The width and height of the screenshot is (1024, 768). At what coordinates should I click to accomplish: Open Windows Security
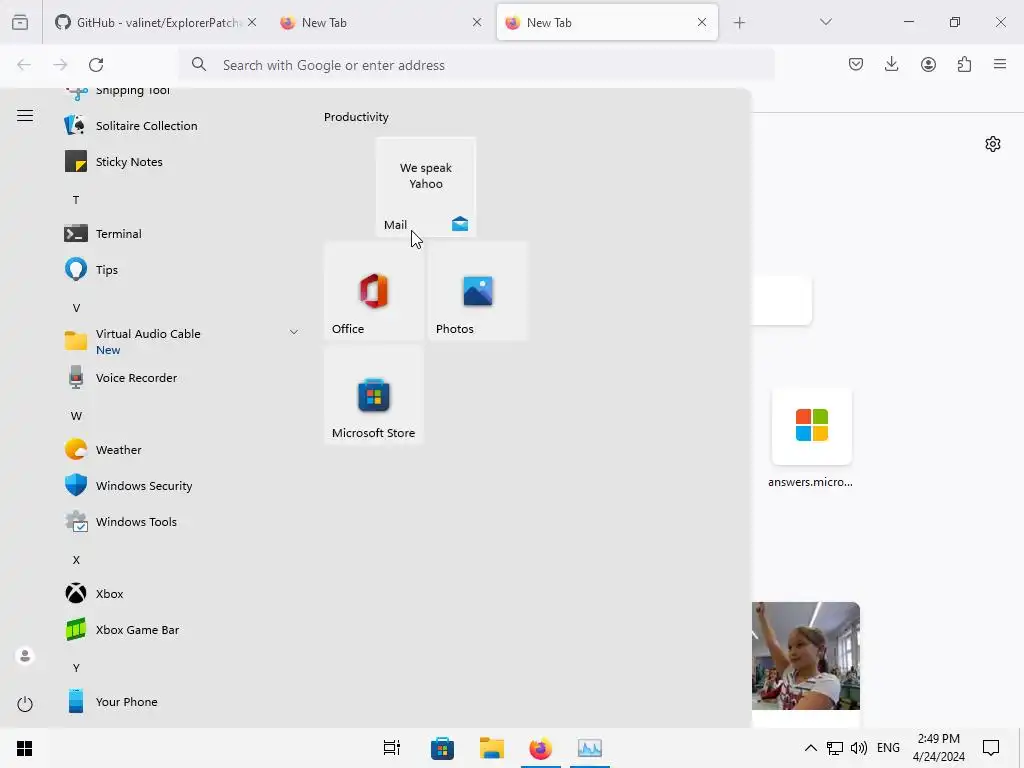(x=180, y=485)
